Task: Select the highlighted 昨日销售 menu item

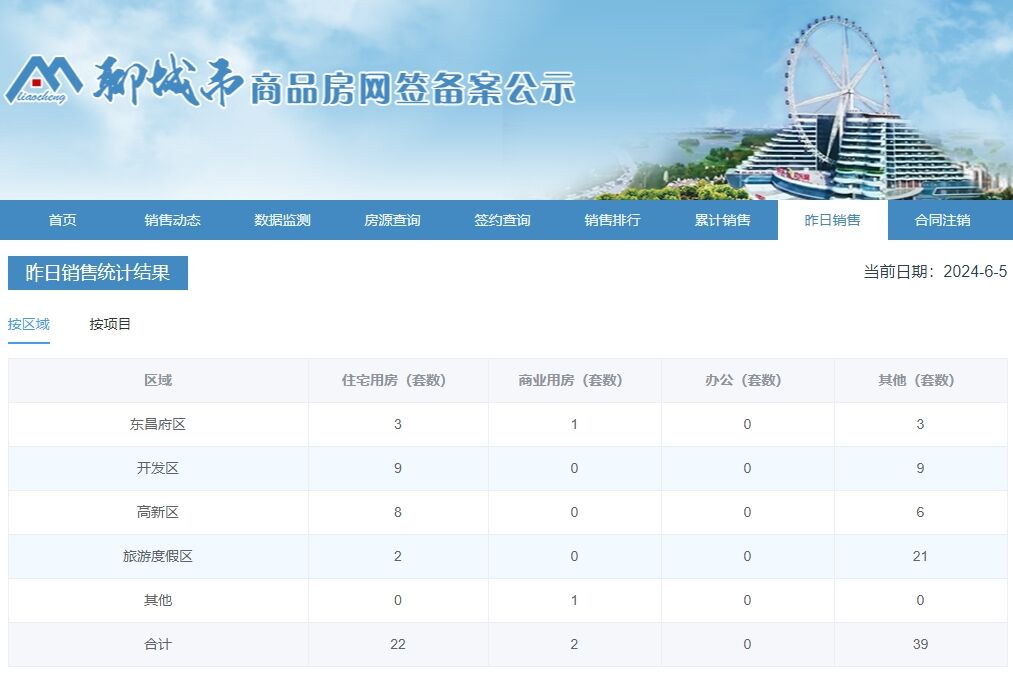Action: (832, 220)
